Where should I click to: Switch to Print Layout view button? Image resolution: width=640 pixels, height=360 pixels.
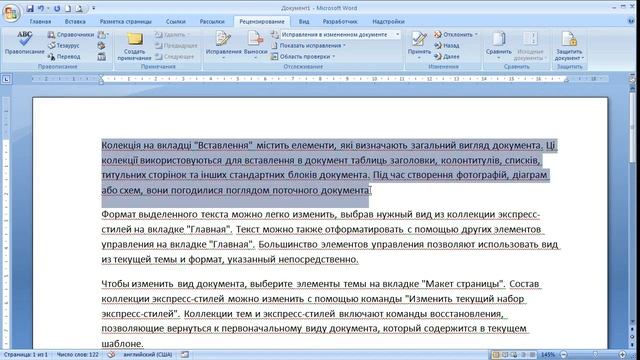(496, 355)
